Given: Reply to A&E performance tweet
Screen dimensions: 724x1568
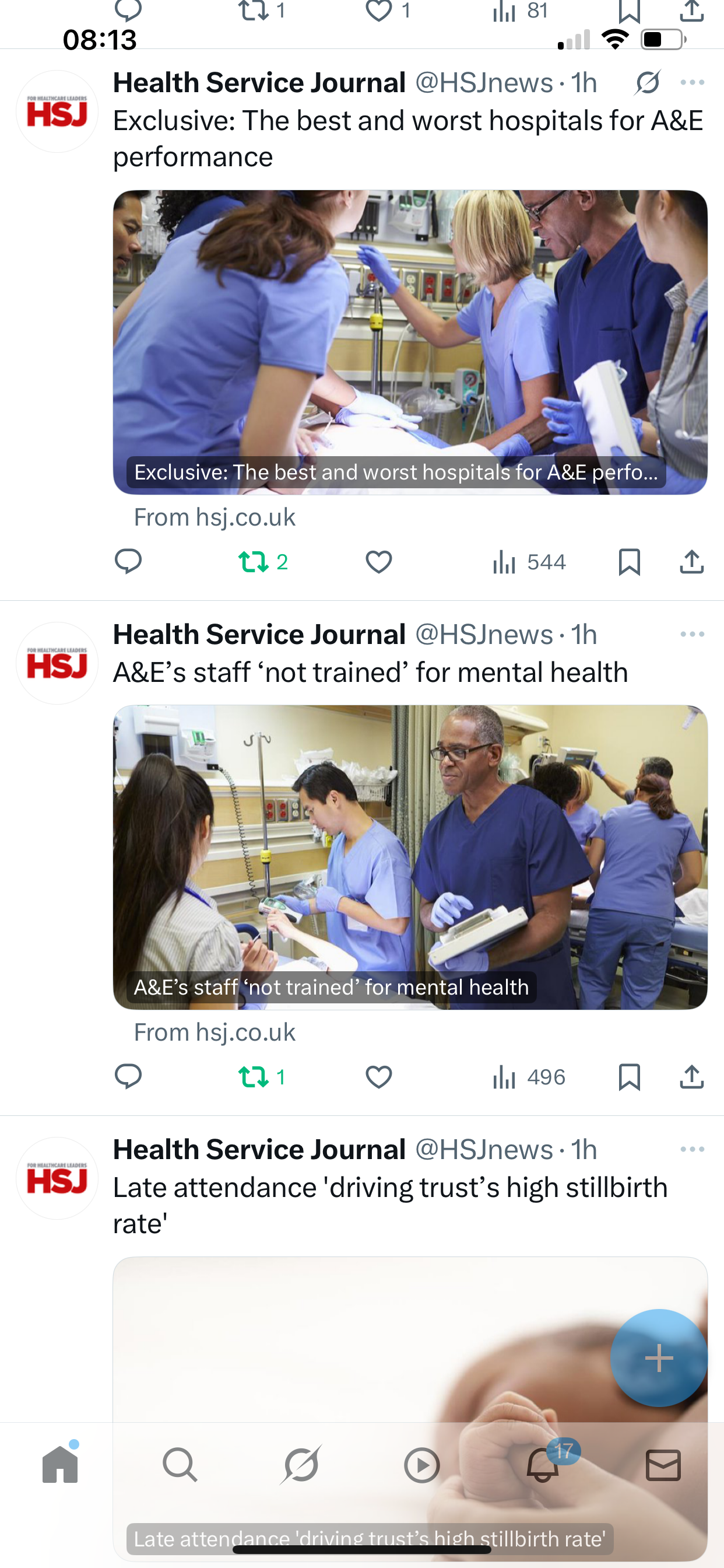Looking at the screenshot, I should (x=128, y=561).
